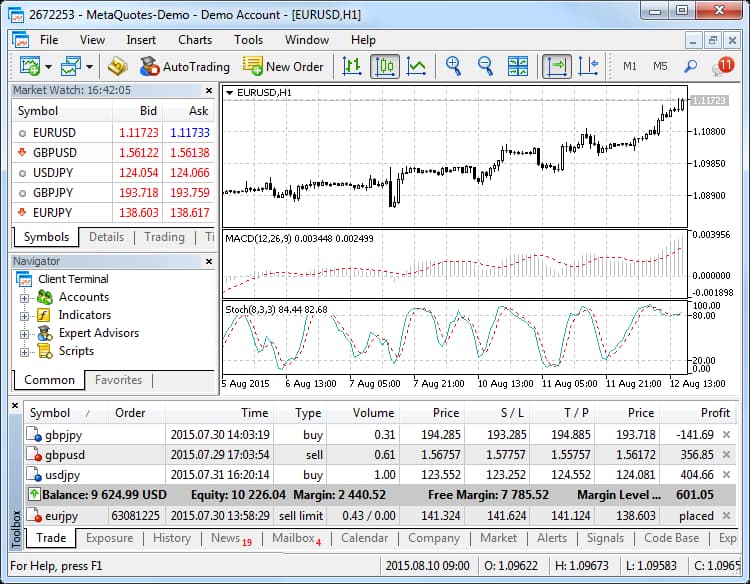Click the tile windows icon
Image resolution: width=750 pixels, height=584 pixels.
(x=518, y=67)
